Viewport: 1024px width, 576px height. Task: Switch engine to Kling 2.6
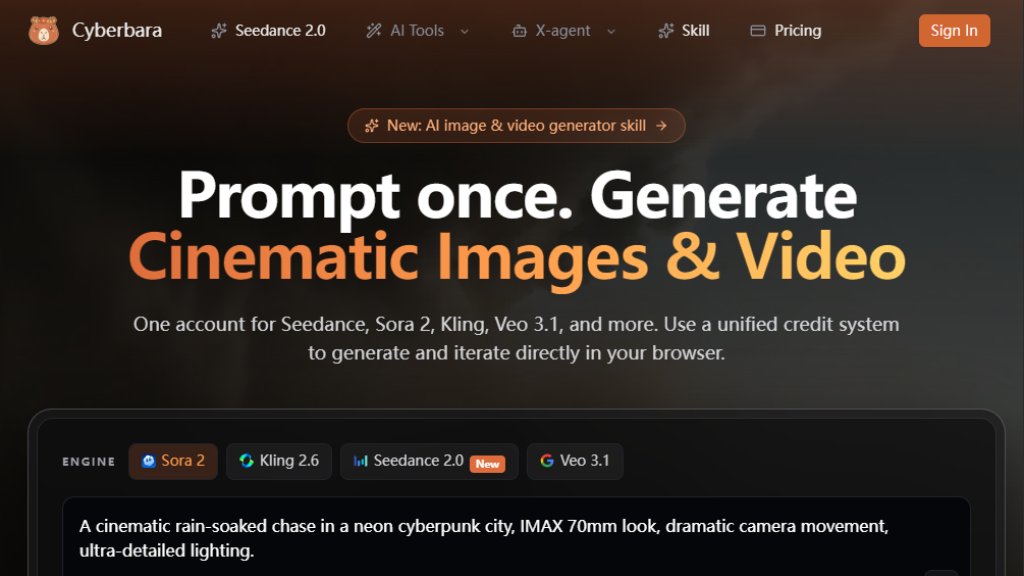(x=279, y=461)
